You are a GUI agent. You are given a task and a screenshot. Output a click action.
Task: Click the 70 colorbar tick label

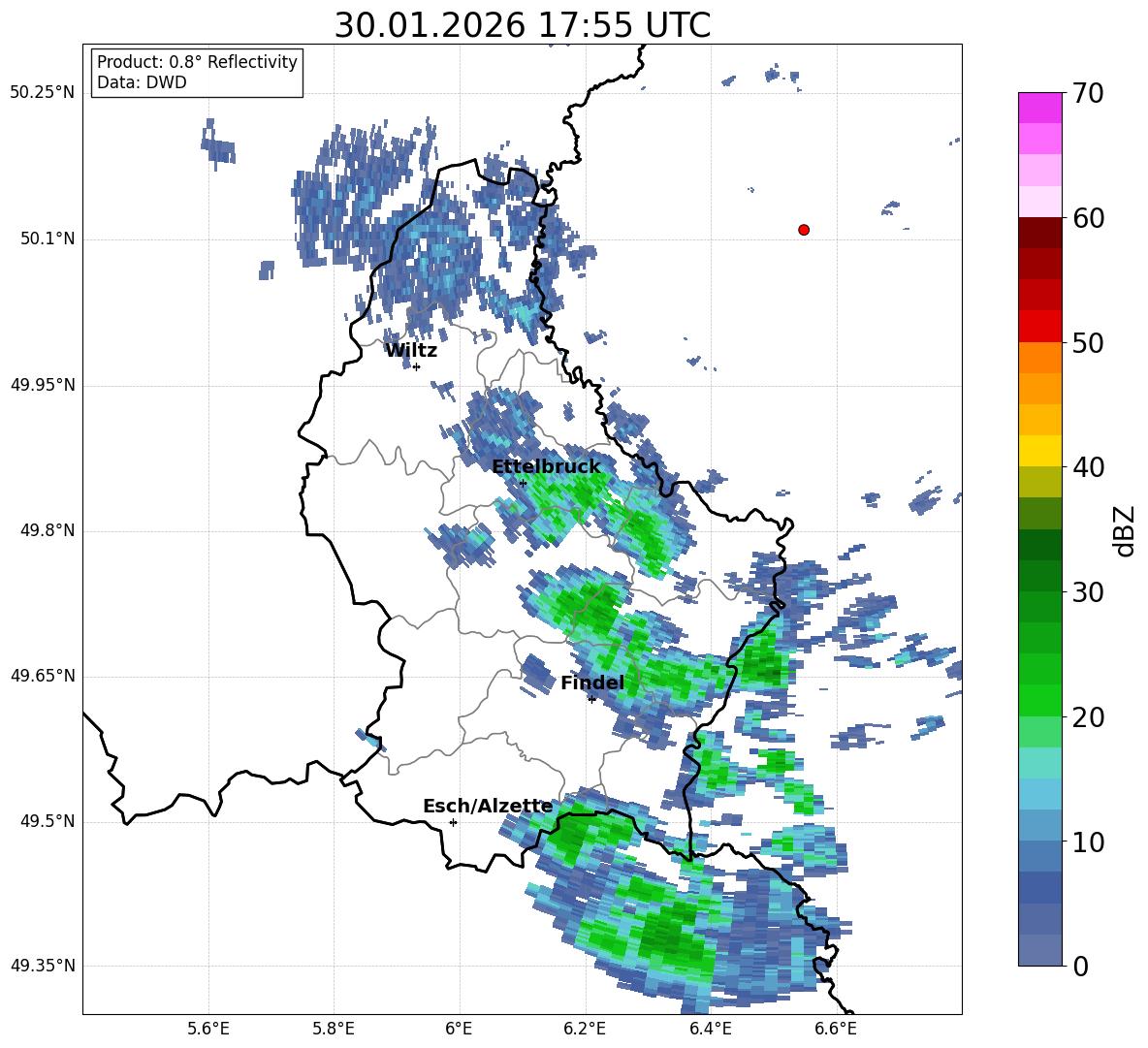click(1089, 94)
